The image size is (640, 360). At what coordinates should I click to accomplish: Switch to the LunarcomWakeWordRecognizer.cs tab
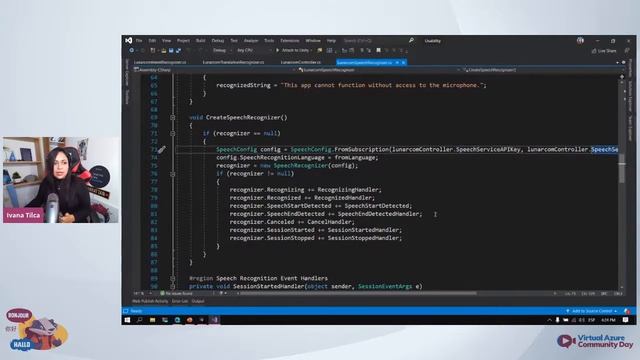click(x=160, y=62)
